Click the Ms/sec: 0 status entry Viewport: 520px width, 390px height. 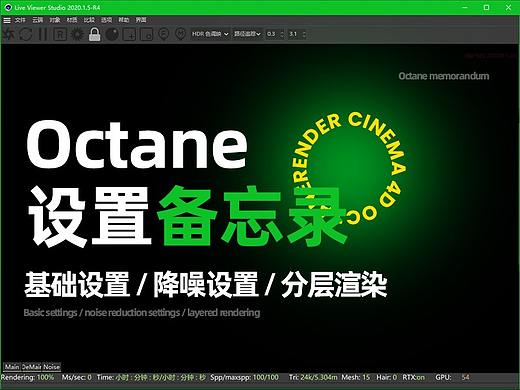(x=76, y=378)
